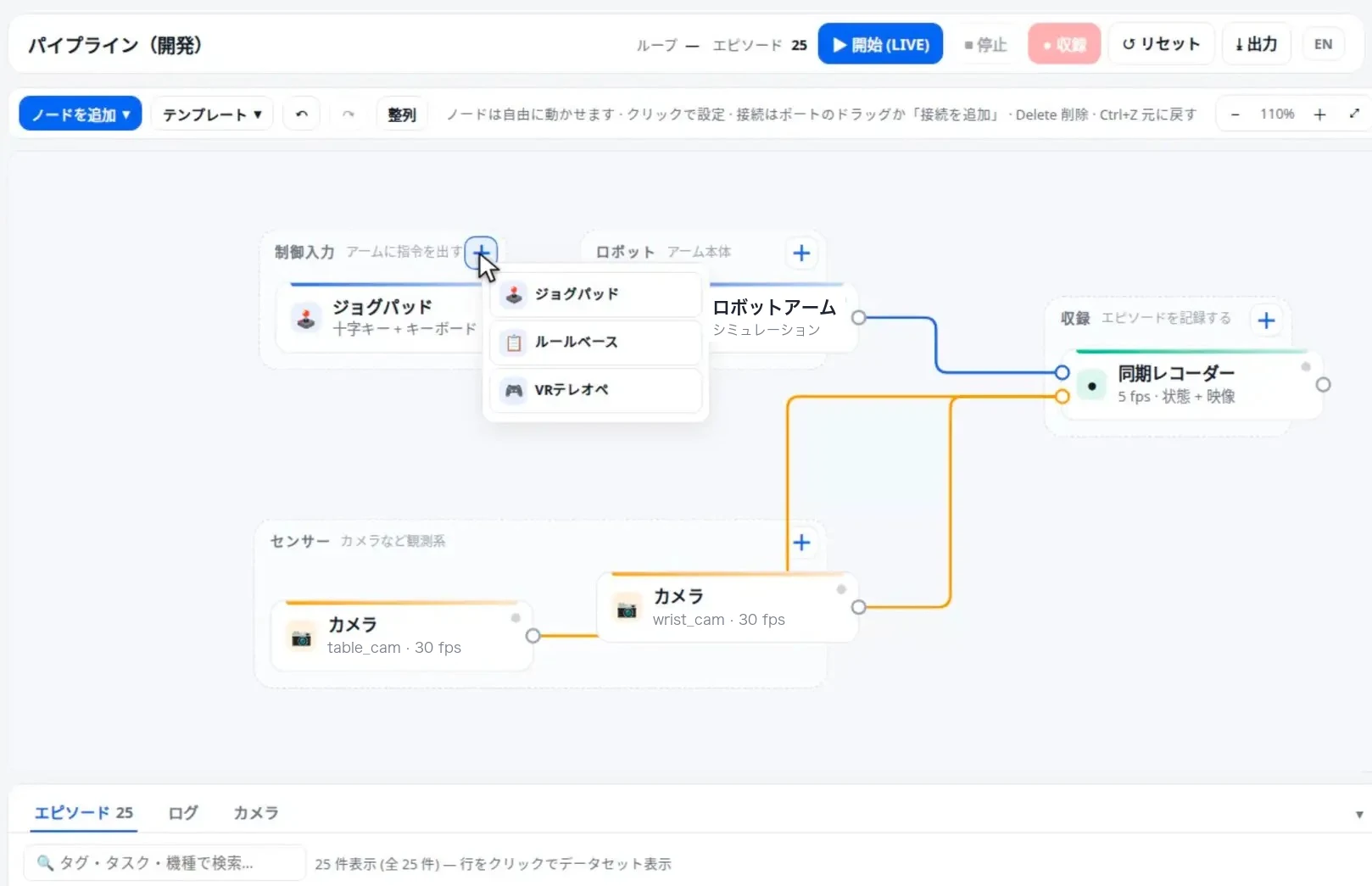Click the table_cam output port

[x=533, y=636]
